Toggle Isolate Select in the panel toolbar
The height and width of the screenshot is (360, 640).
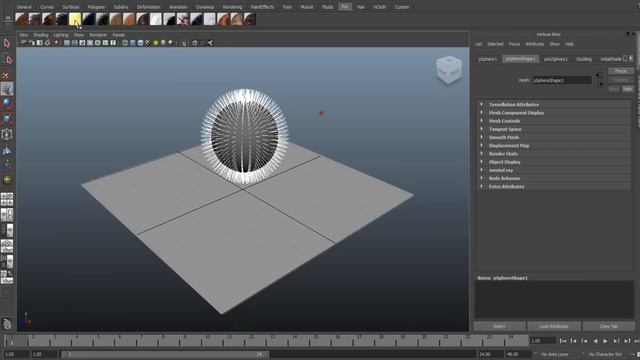[184, 42]
